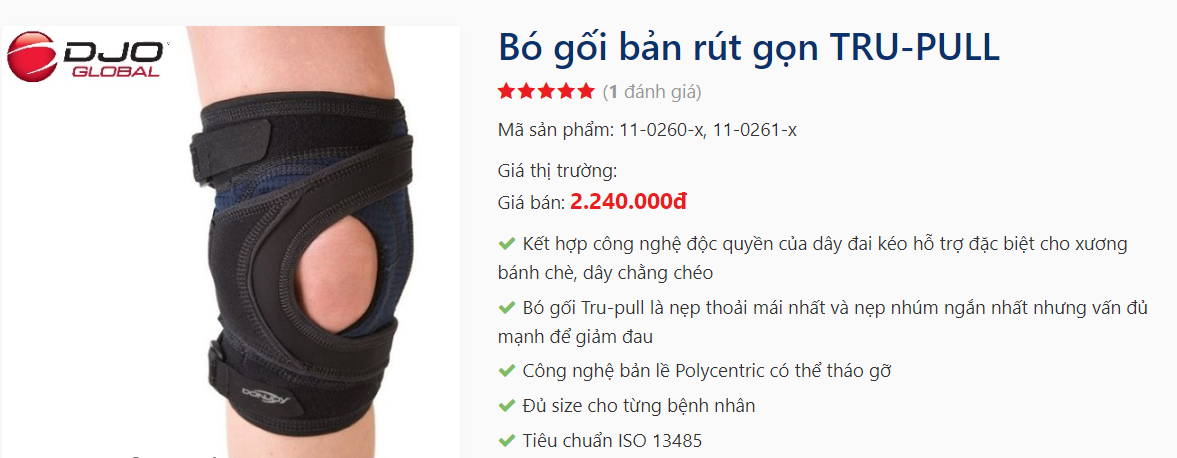
Task: Click the green checkmark beside 'Bó gối Tru-pull'
Action: tap(506, 307)
